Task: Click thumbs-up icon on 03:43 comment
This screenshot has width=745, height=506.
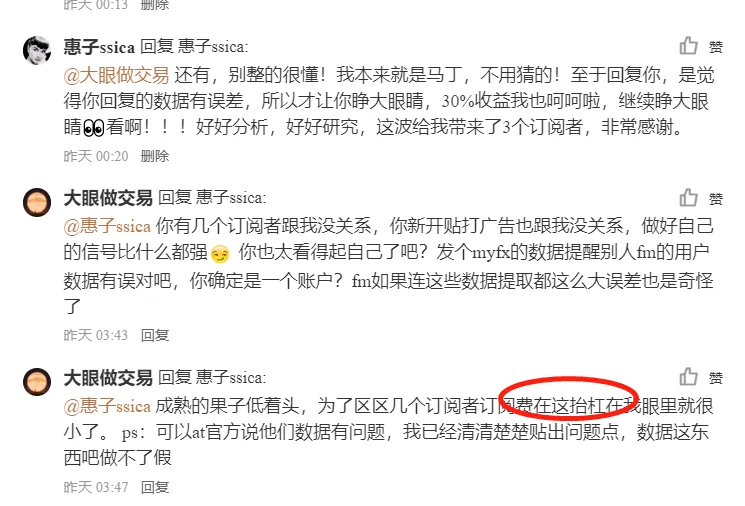Action: click(x=688, y=197)
